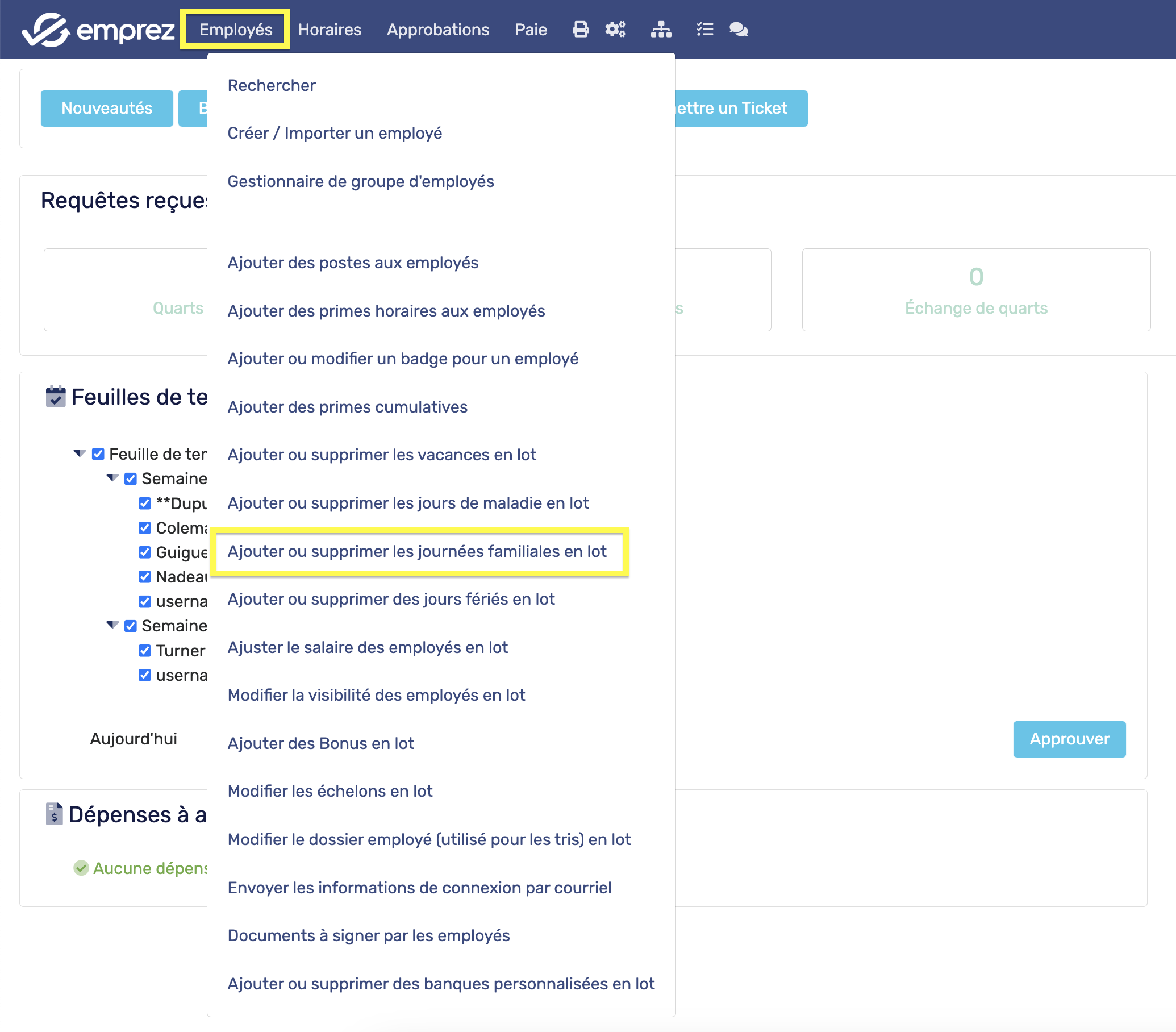Collapse the first Semaine tree node
This screenshot has height=1032, width=1176.
coord(112,478)
